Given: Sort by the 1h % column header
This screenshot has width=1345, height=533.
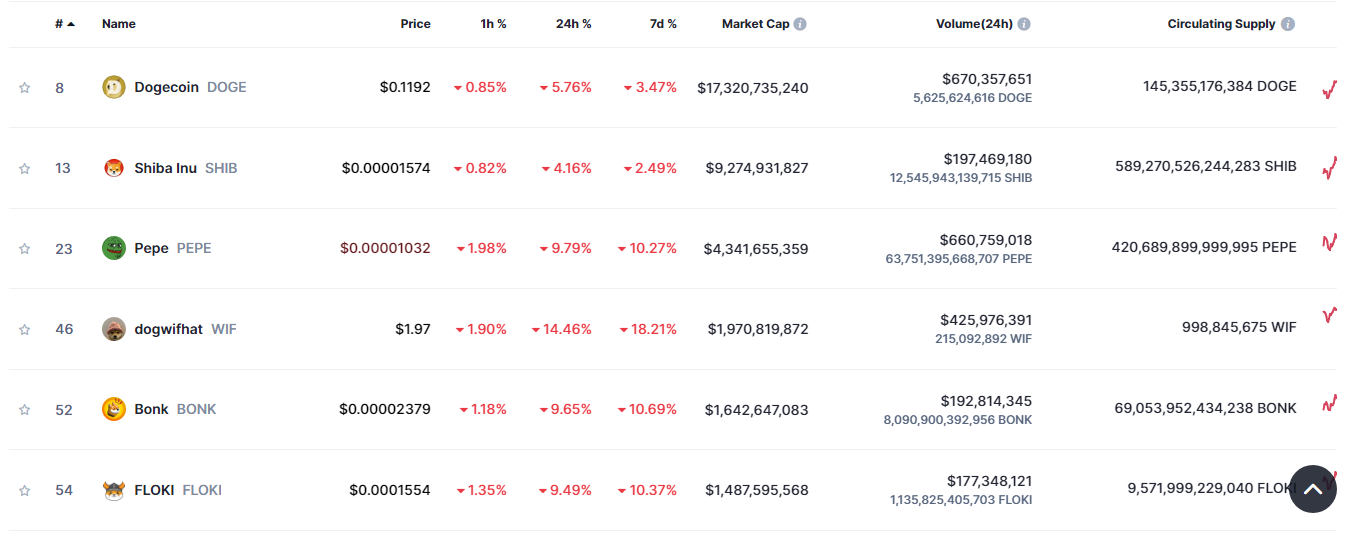Looking at the screenshot, I should pyautogui.click(x=494, y=24).
